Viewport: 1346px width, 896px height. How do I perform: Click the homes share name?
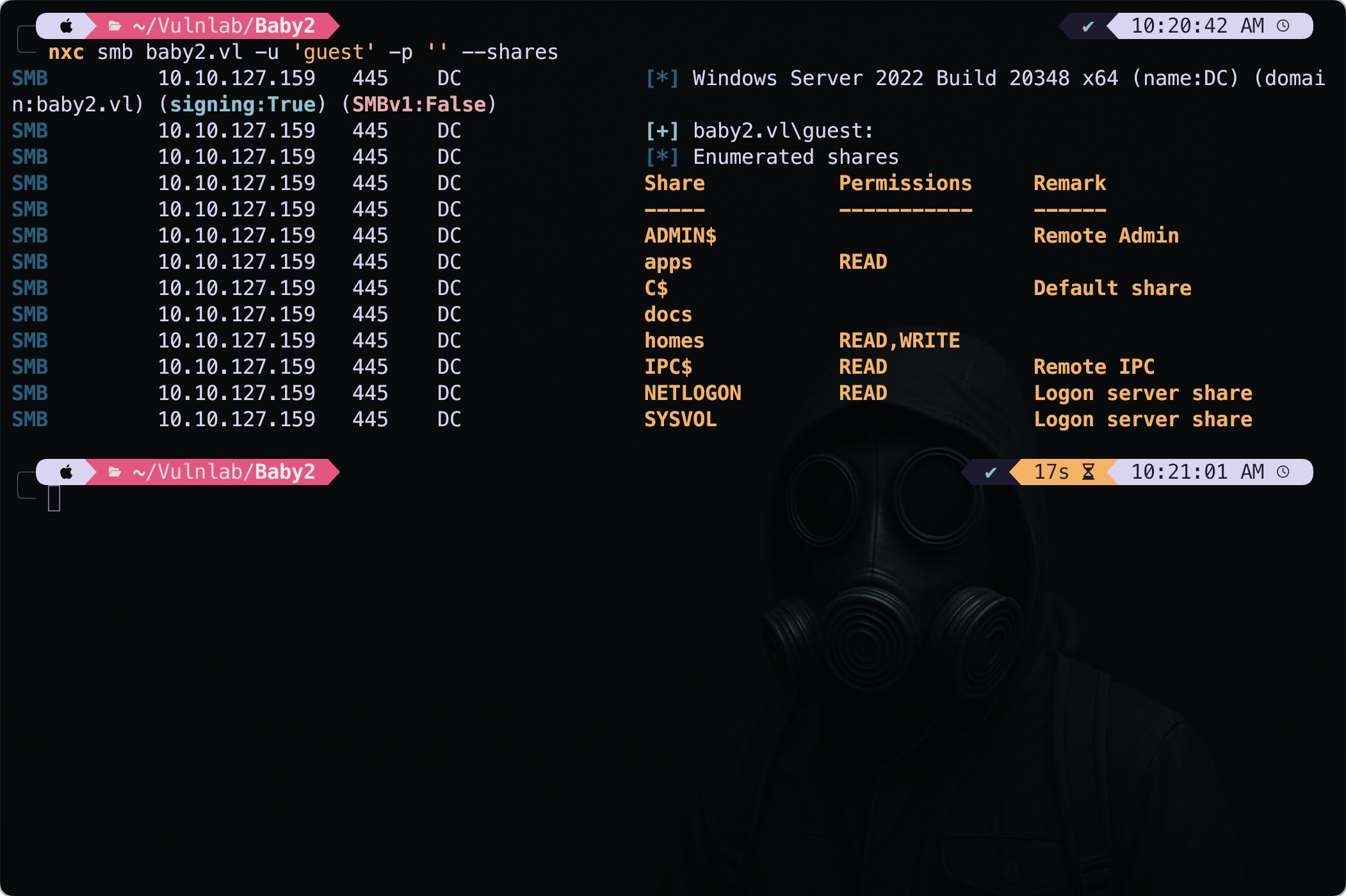click(674, 340)
